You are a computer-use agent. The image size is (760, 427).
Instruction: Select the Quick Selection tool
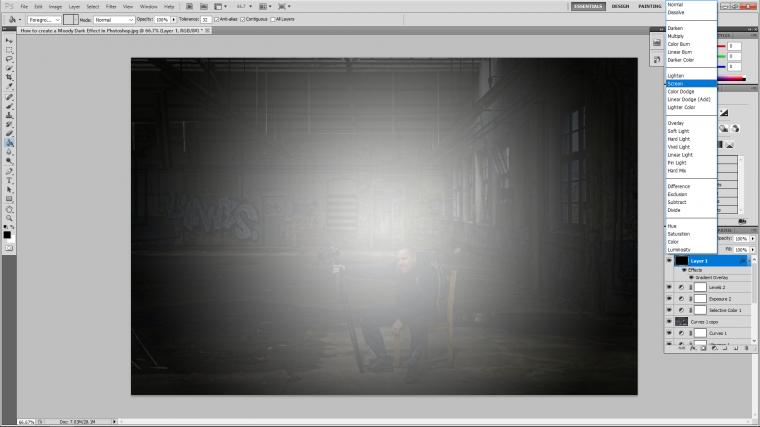[9, 68]
